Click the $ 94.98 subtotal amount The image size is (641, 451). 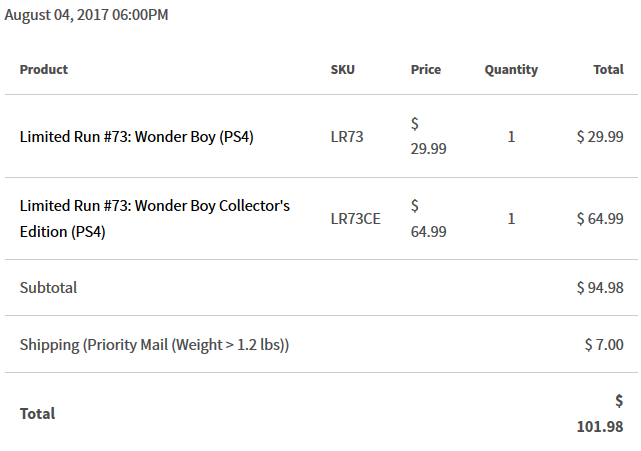pos(600,288)
